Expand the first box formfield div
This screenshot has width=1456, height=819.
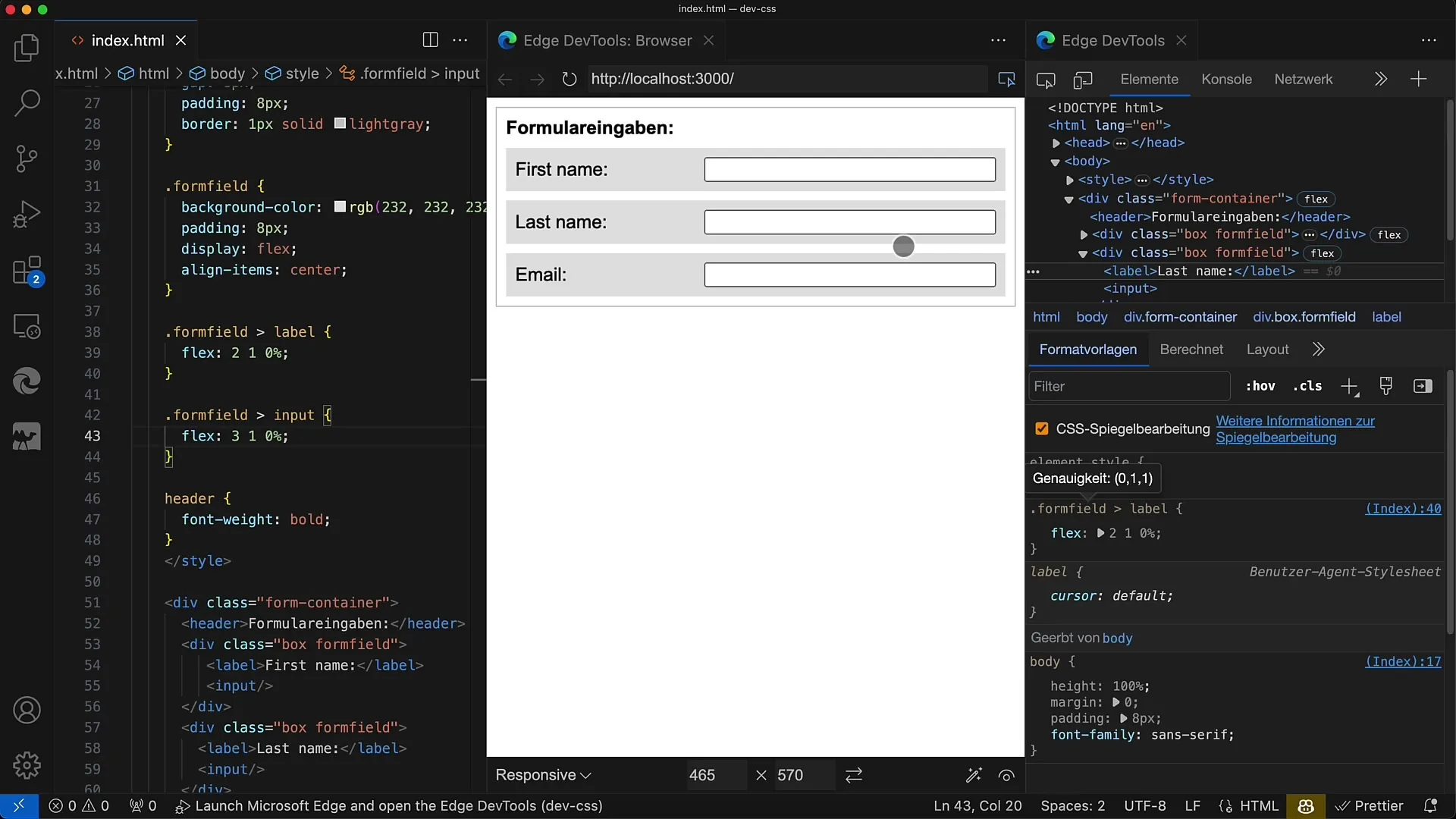[1084, 235]
